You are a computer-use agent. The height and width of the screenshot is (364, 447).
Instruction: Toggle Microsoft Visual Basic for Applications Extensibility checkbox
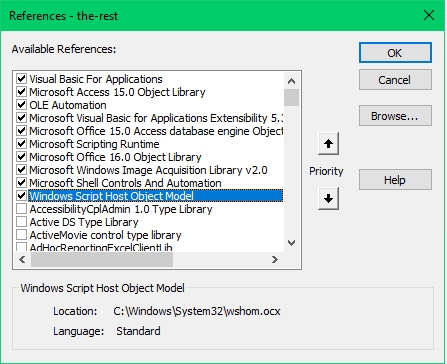22,118
